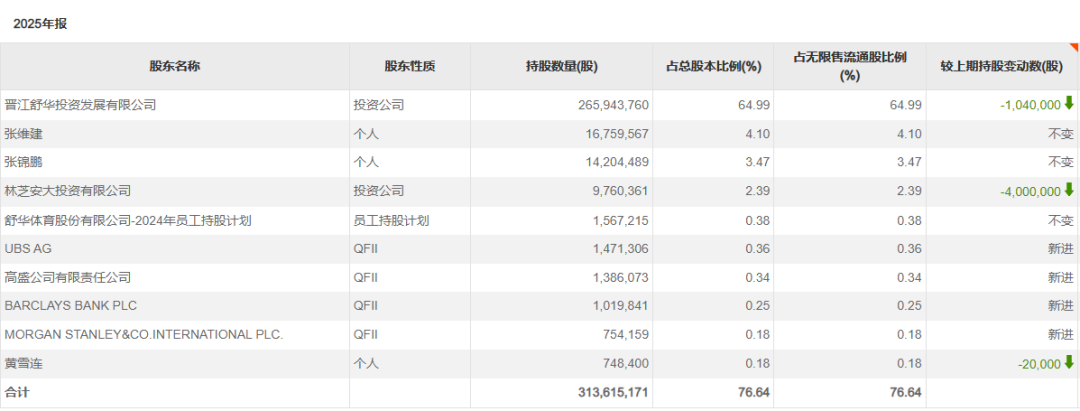This screenshot has height=411, width=1080.
Task: Select shareholder 林芝安大投资有限公司
Action: pos(68,191)
